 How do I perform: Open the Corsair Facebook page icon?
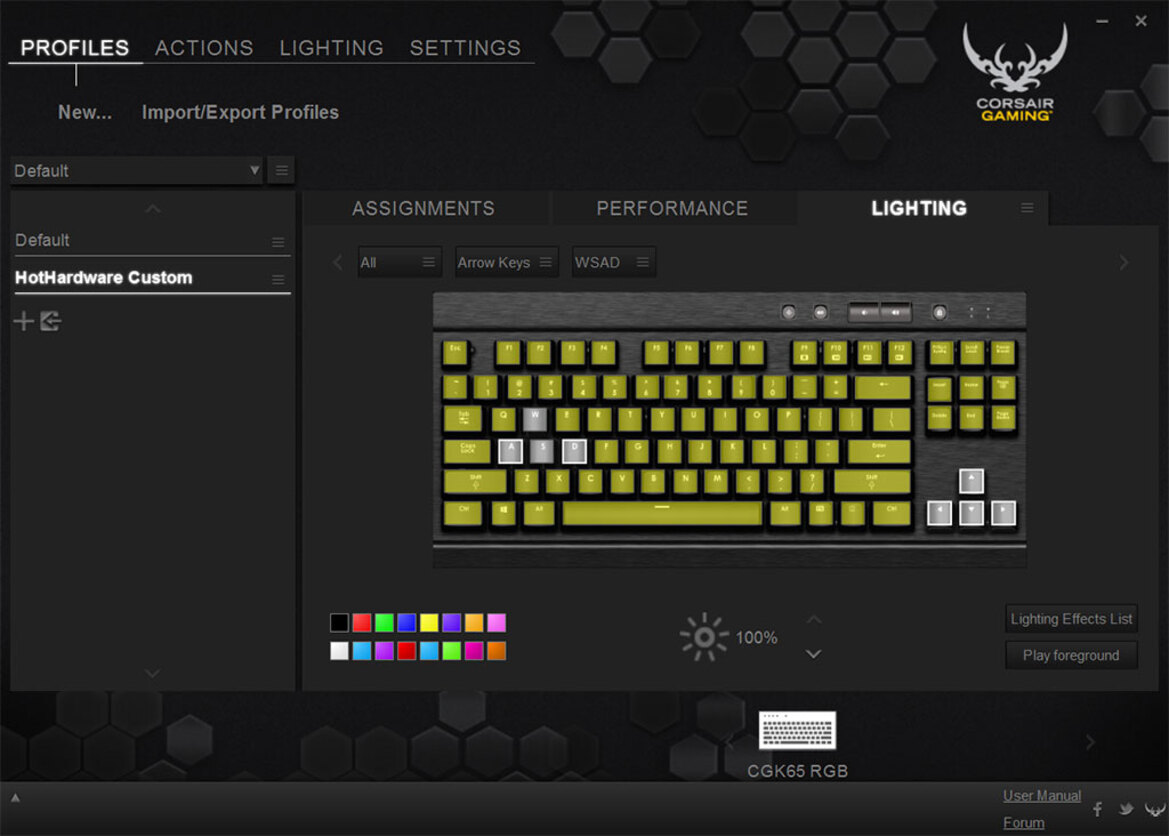(x=1097, y=809)
